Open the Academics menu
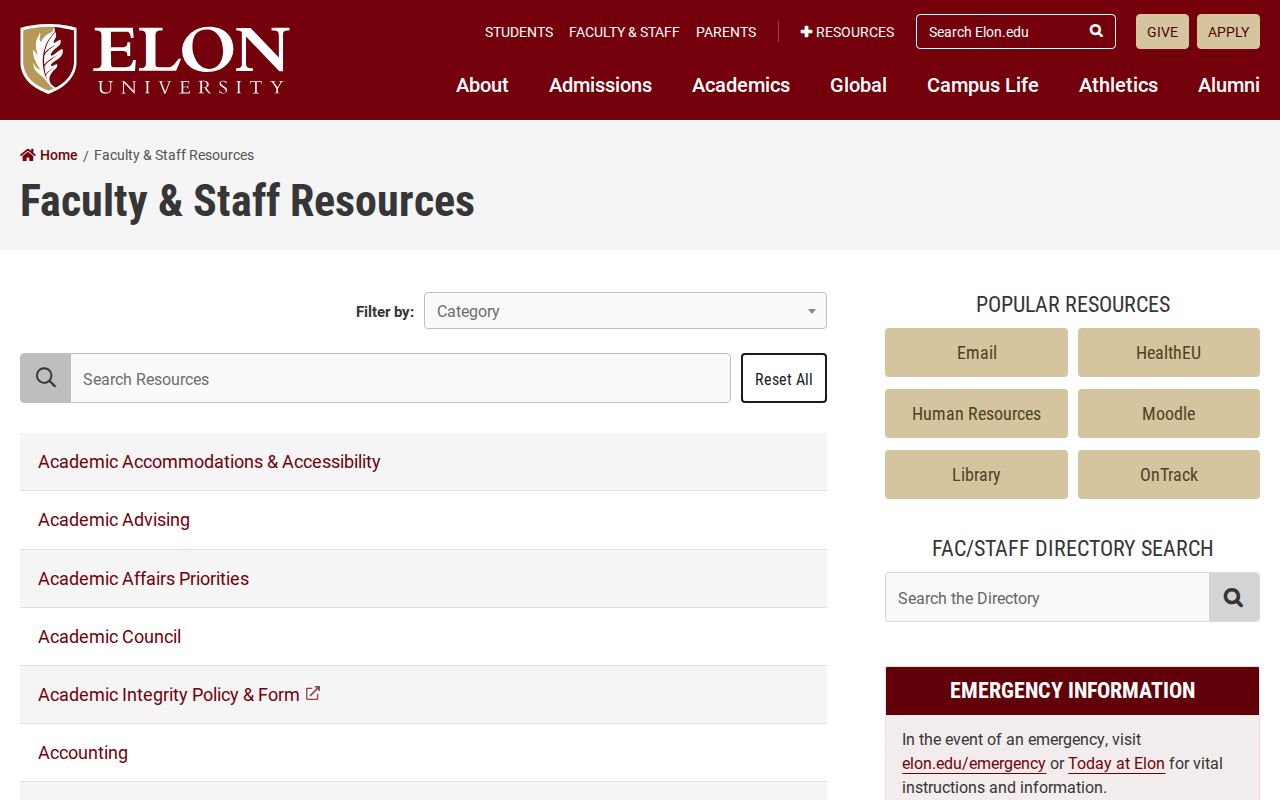The image size is (1280, 800). pyautogui.click(x=741, y=85)
